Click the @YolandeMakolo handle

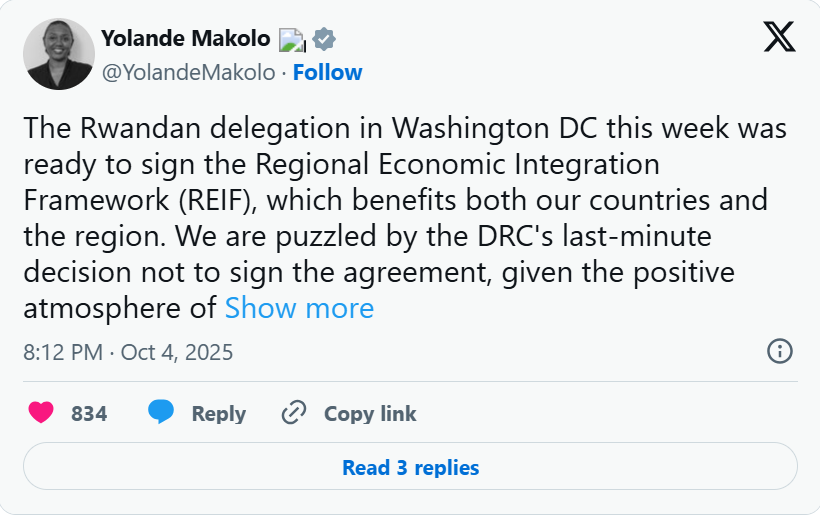[x=187, y=72]
